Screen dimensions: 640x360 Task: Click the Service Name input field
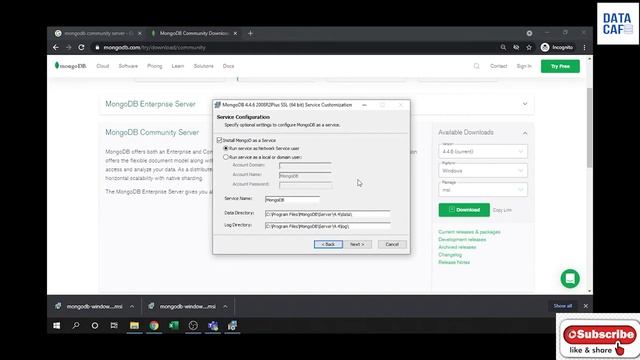click(x=292, y=200)
